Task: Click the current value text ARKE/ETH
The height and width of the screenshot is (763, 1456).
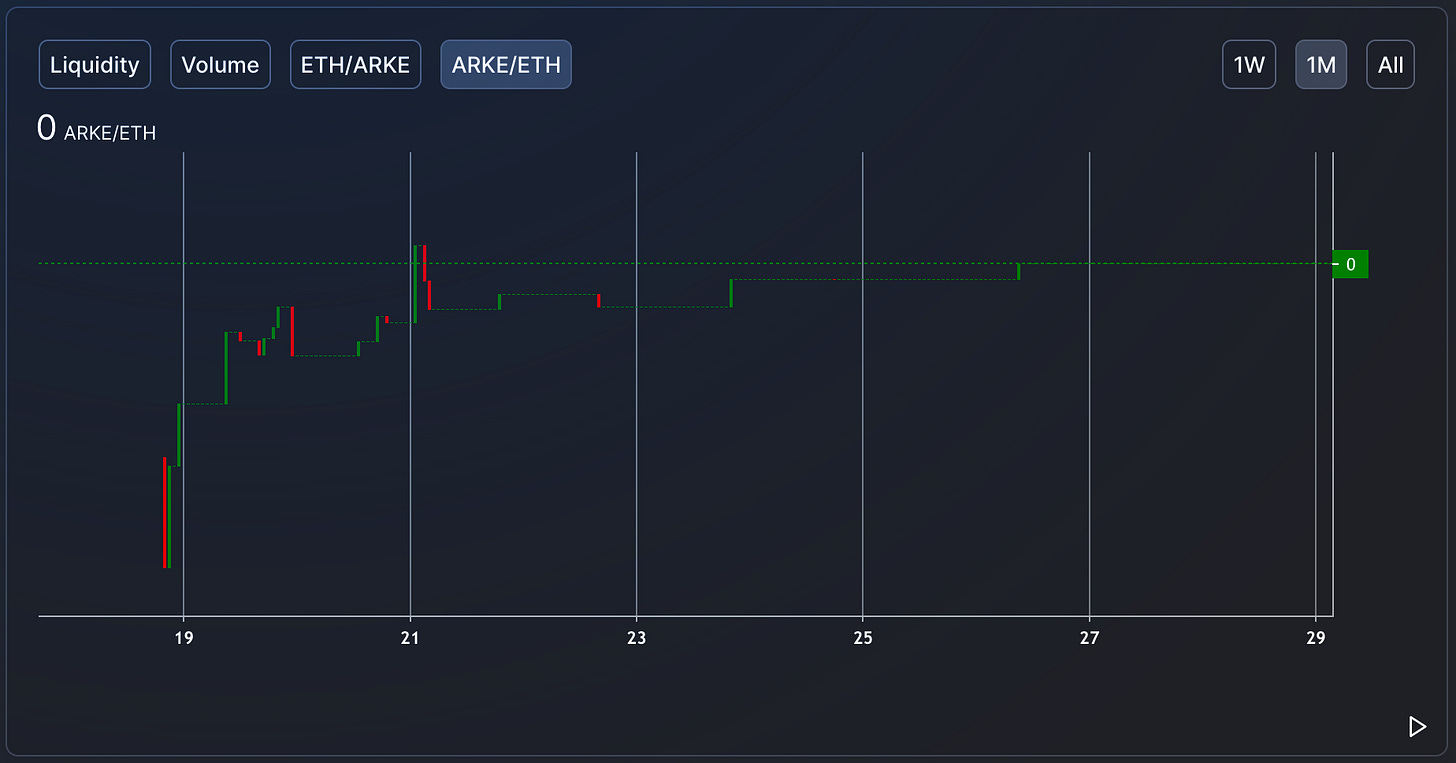Action: pos(110,133)
